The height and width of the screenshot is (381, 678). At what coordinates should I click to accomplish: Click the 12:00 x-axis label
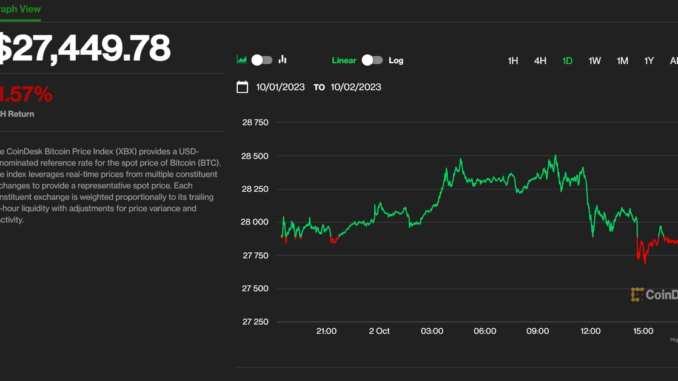click(590, 331)
